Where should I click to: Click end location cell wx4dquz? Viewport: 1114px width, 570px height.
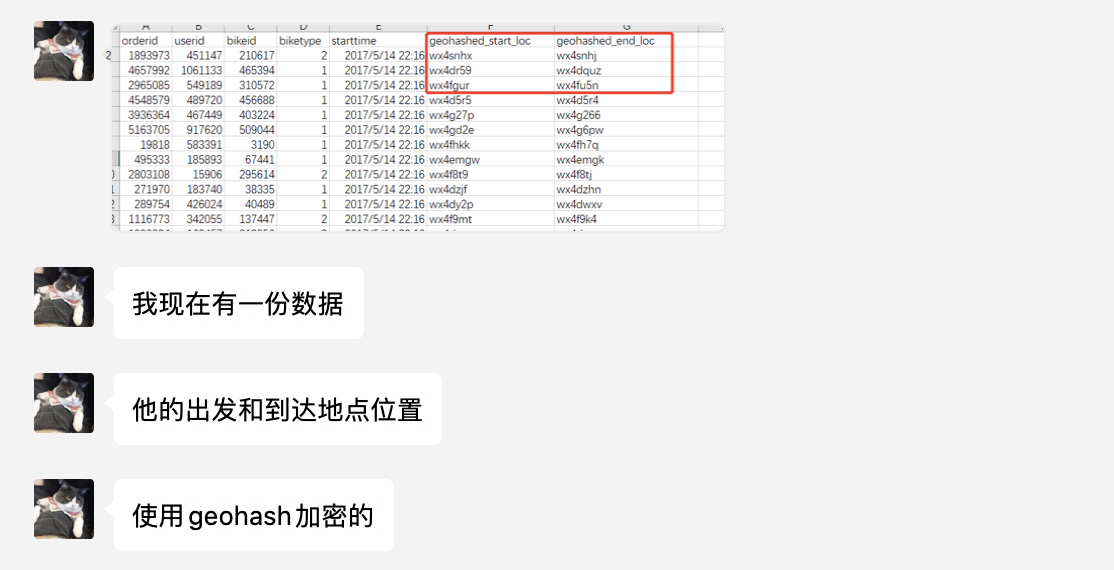[x=626, y=70]
